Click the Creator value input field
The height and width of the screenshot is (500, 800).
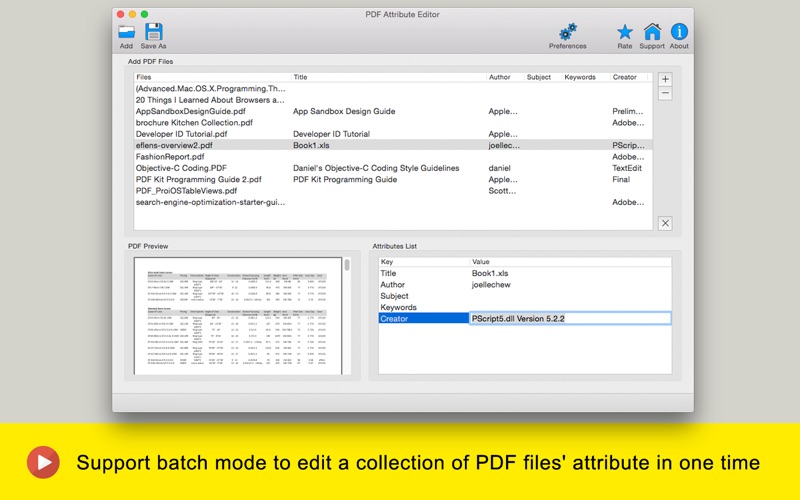(x=570, y=318)
